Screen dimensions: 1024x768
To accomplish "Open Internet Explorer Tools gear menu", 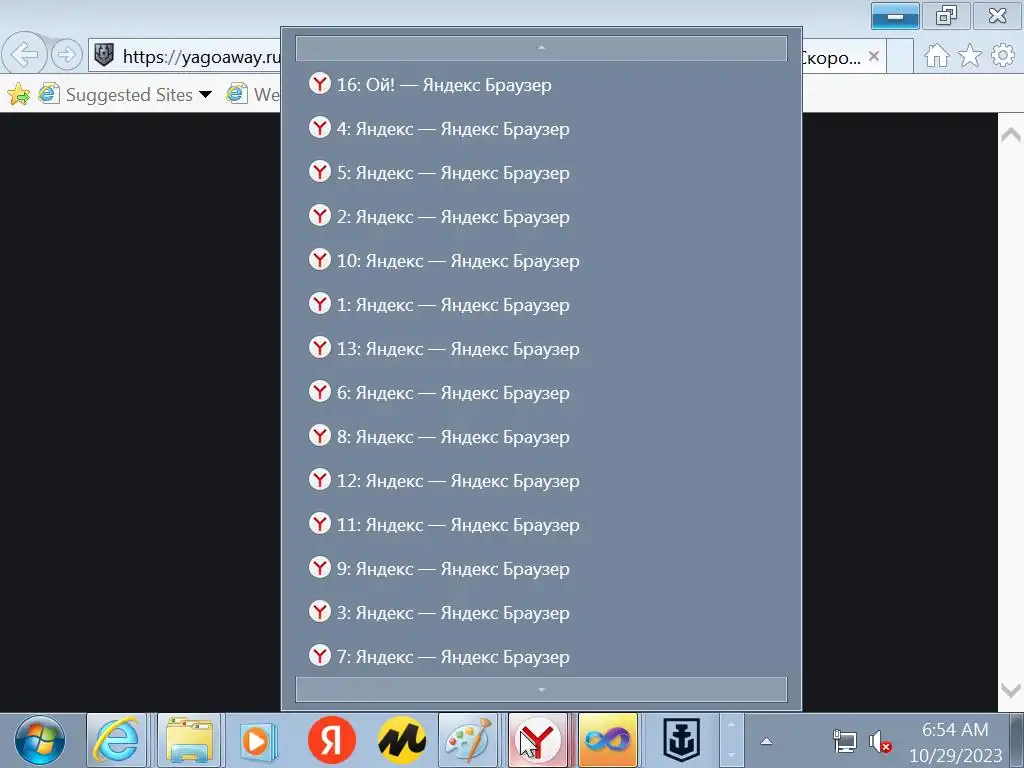I will click(1002, 56).
